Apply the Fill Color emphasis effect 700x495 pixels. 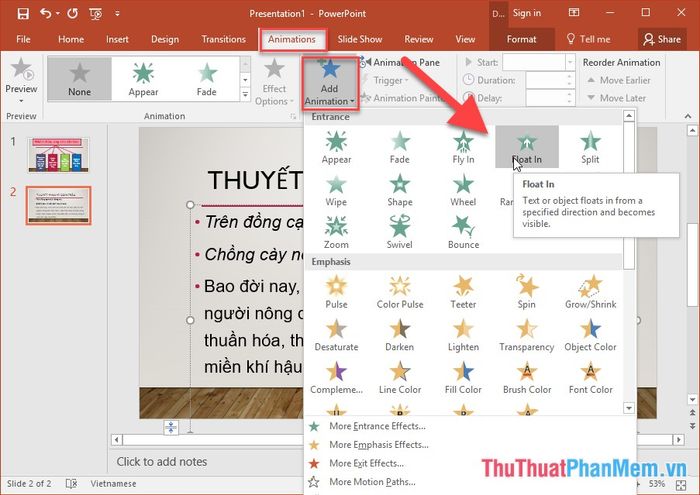point(463,377)
